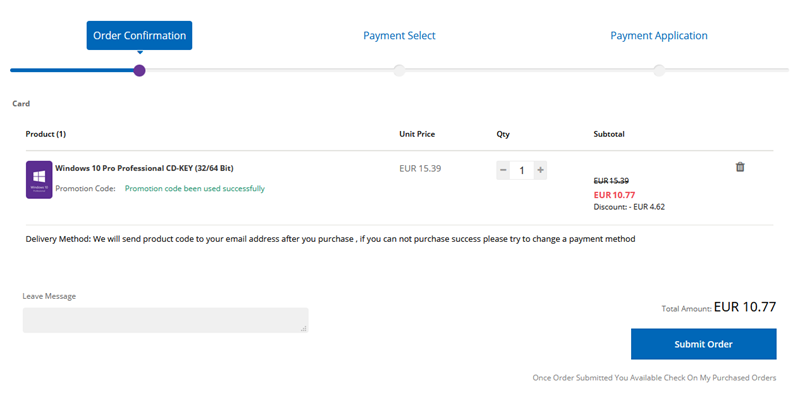
Task: Select the Order Confirmation step tab
Action: pos(139,36)
